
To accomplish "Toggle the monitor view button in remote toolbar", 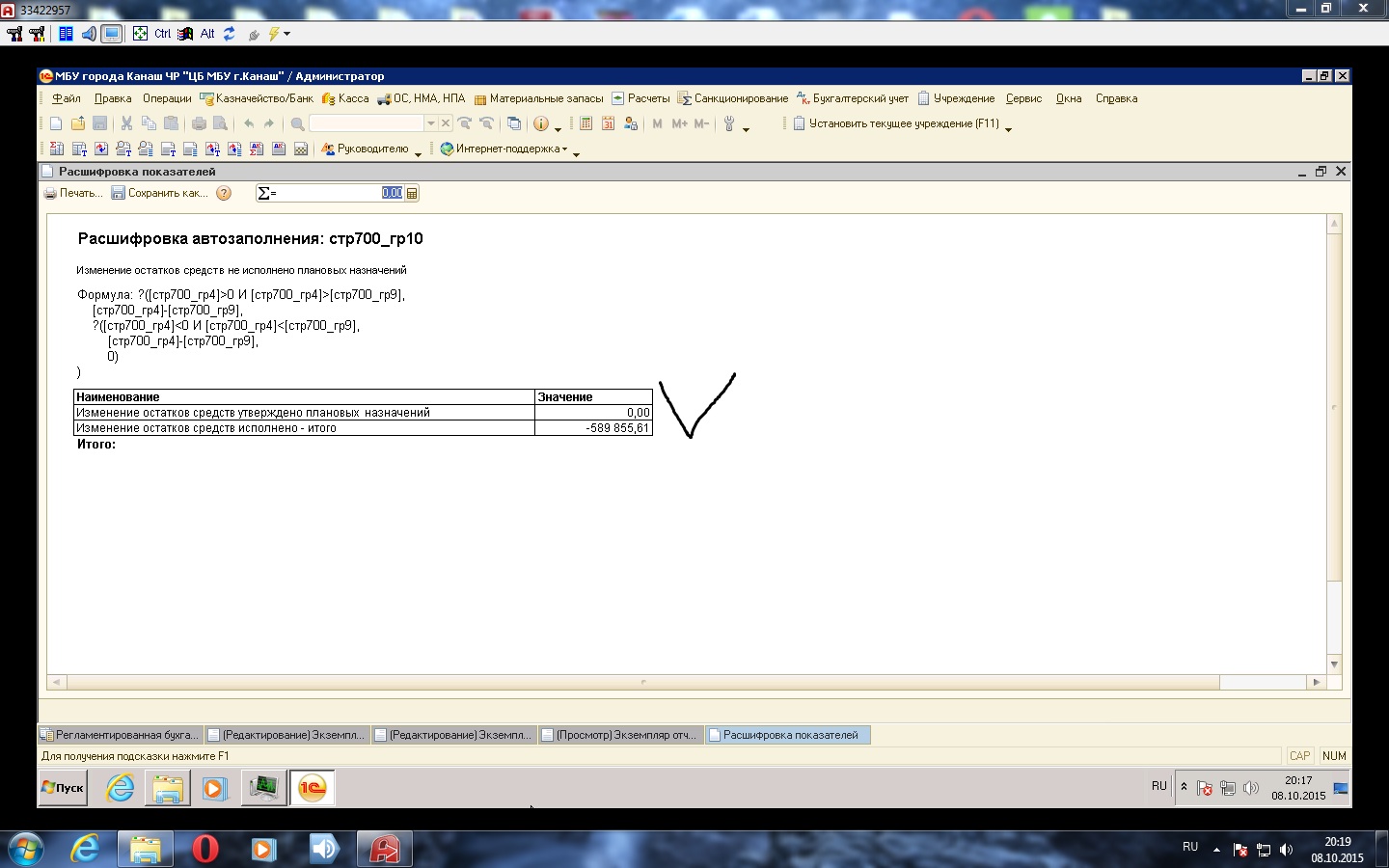I will [x=112, y=34].
